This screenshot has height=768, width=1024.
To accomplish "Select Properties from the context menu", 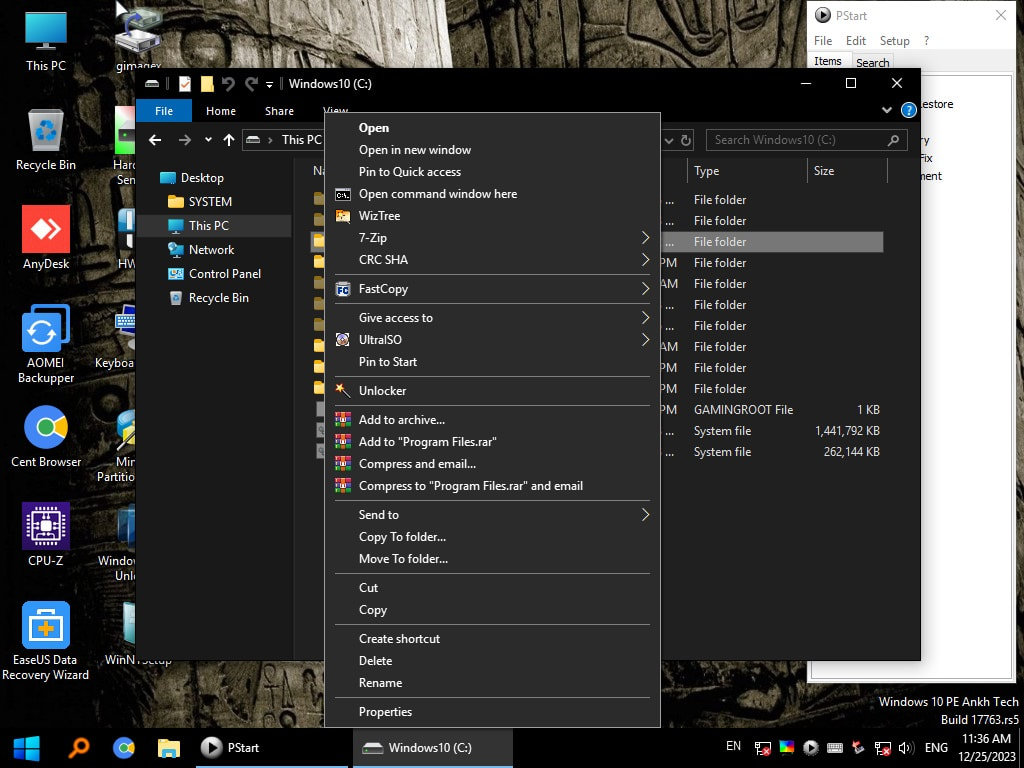I will pos(385,712).
